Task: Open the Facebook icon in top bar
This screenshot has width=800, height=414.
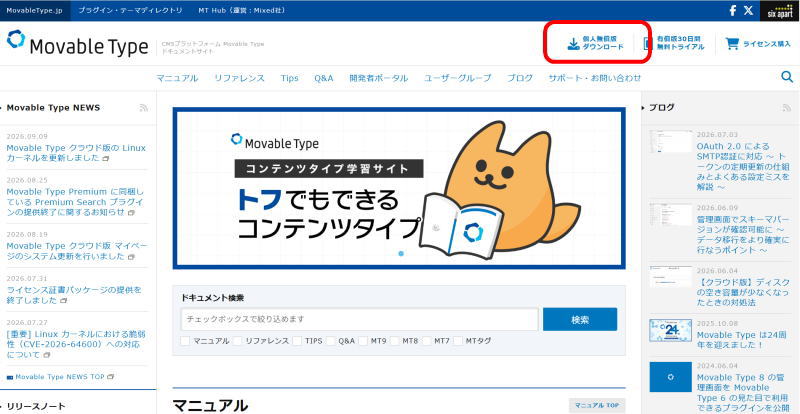Action: point(733,10)
